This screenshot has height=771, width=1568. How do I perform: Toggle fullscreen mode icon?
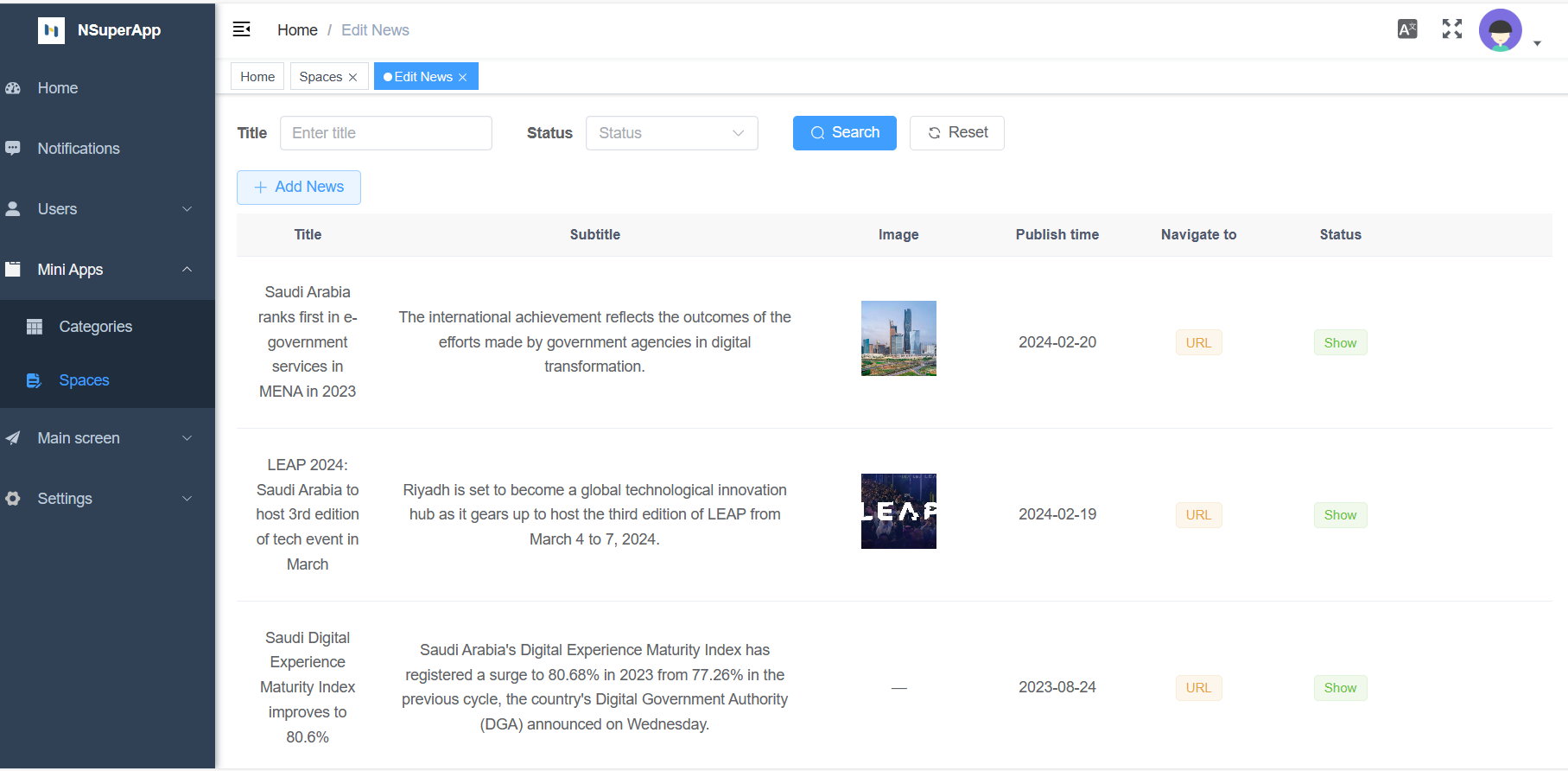[1452, 29]
